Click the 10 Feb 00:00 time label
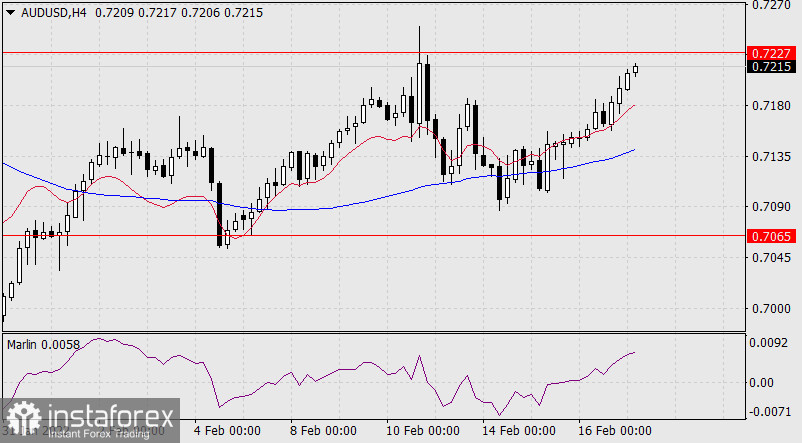This screenshot has height=443, width=802. [421, 431]
